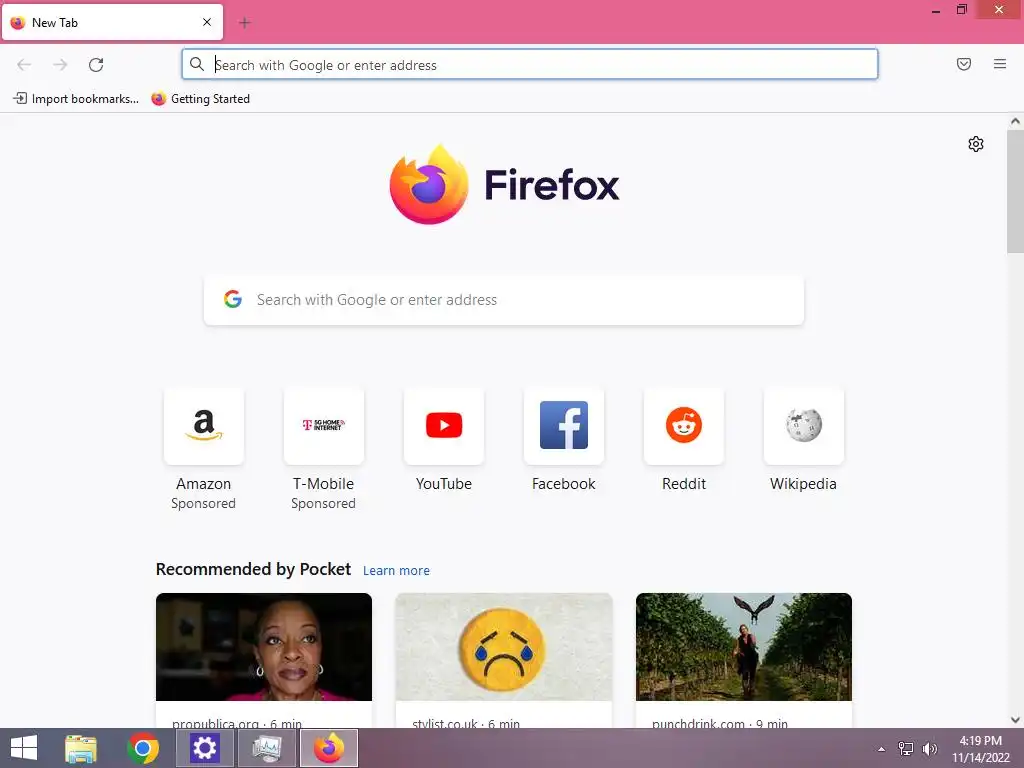Open the system monitor taskbar app
This screenshot has height=768, width=1024.
pyautogui.click(x=266, y=748)
